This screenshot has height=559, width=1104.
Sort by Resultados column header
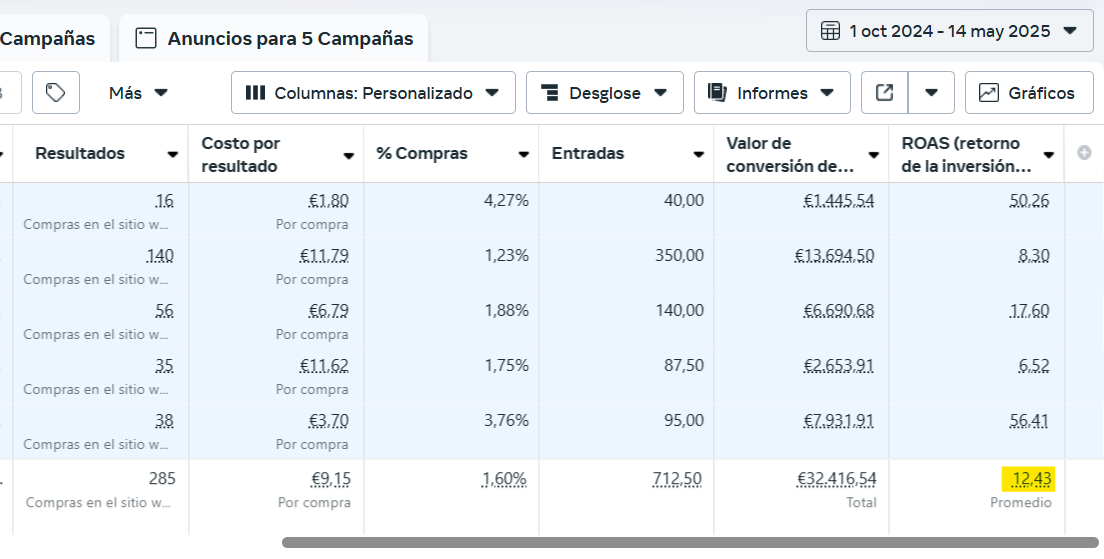click(x=80, y=153)
